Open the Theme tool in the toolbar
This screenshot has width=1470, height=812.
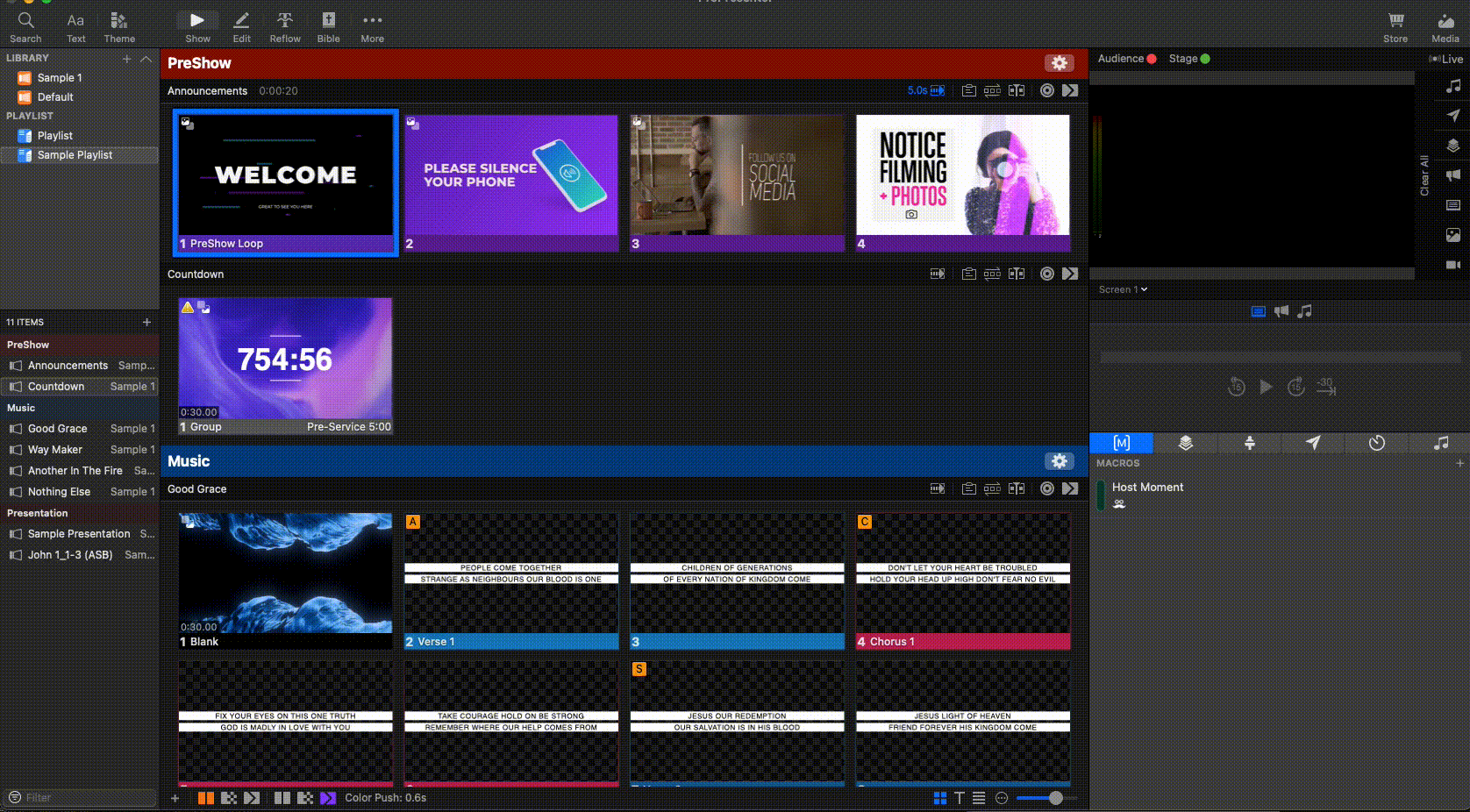119,26
